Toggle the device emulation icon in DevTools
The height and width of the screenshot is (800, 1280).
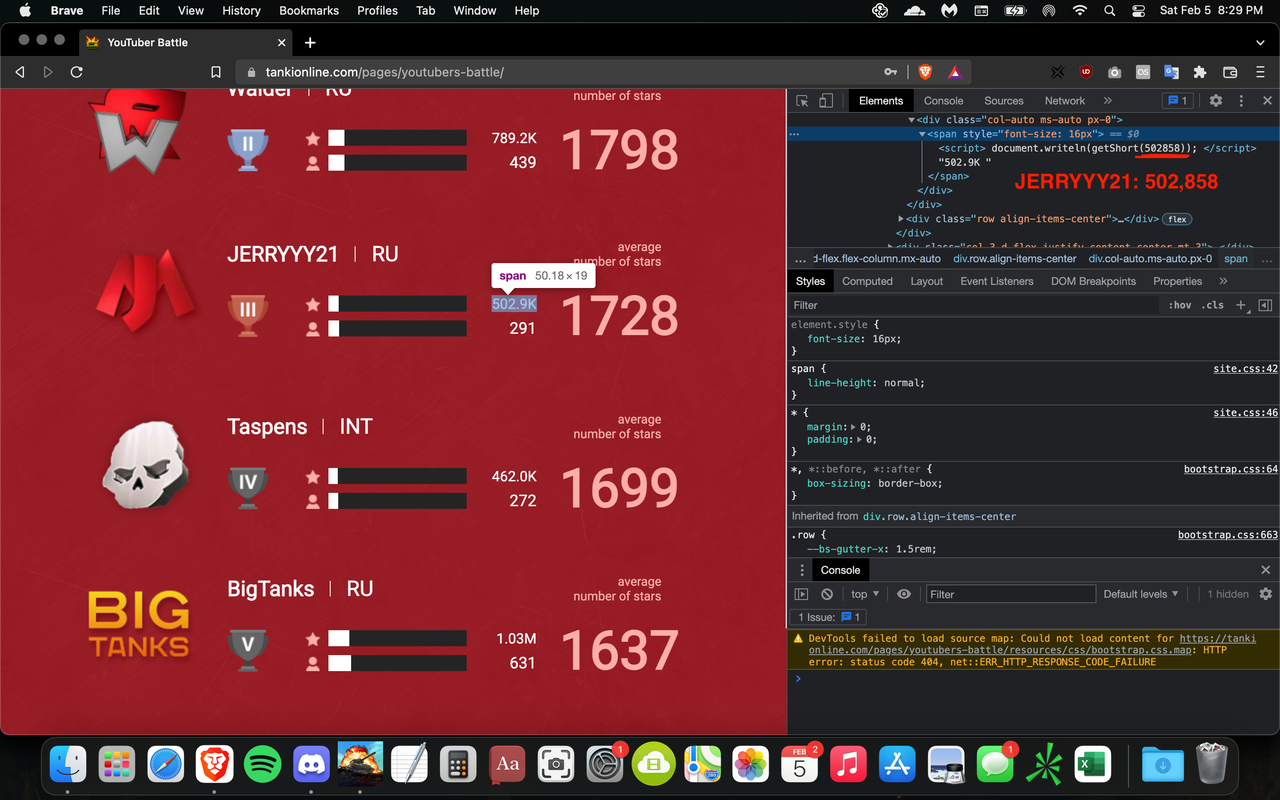(824, 100)
